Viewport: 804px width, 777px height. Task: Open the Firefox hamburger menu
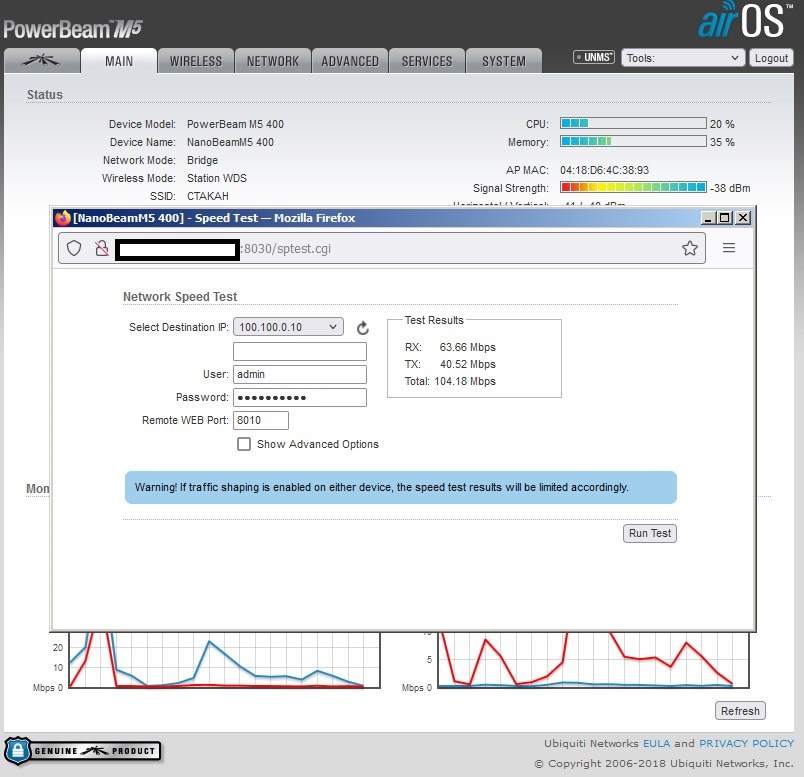coord(729,248)
